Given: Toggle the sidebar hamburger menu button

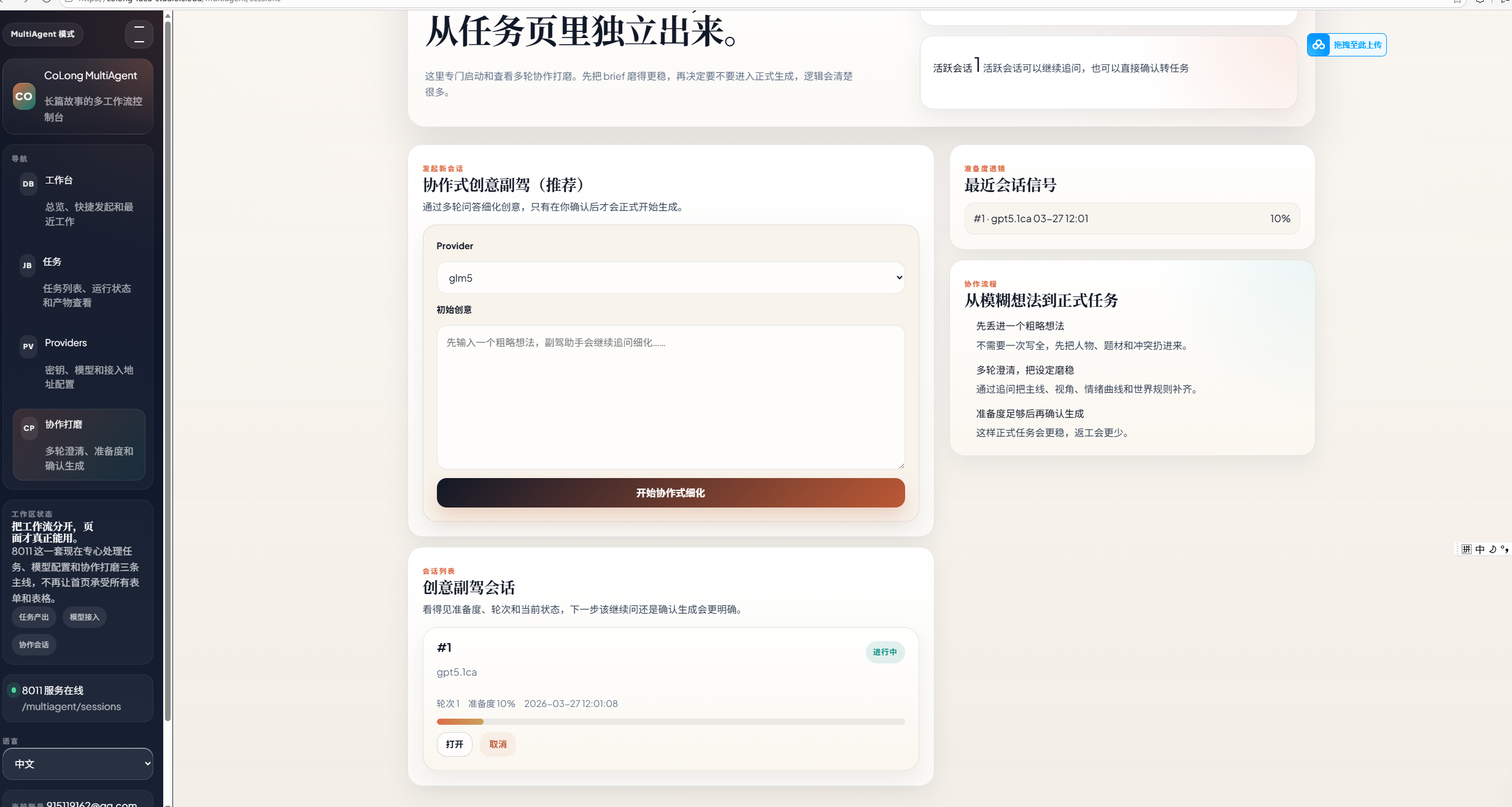Looking at the screenshot, I should (139, 34).
